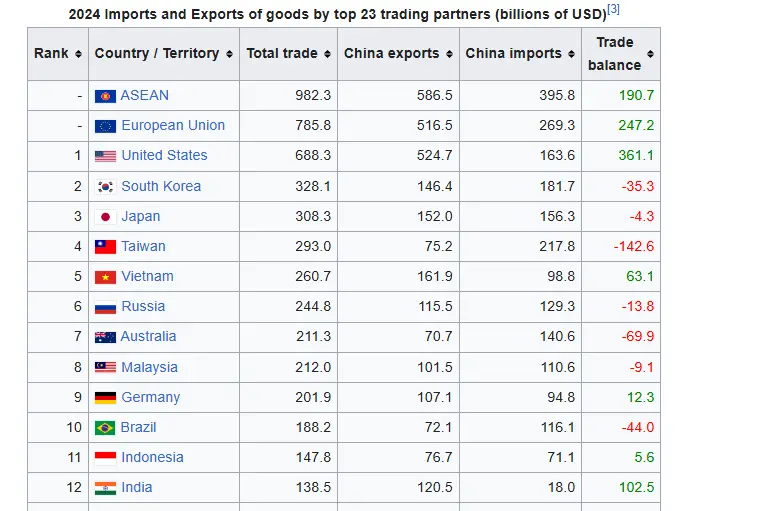Open the Vietnam link
Image resolution: width=761 pixels, height=511 pixels.
point(148,276)
